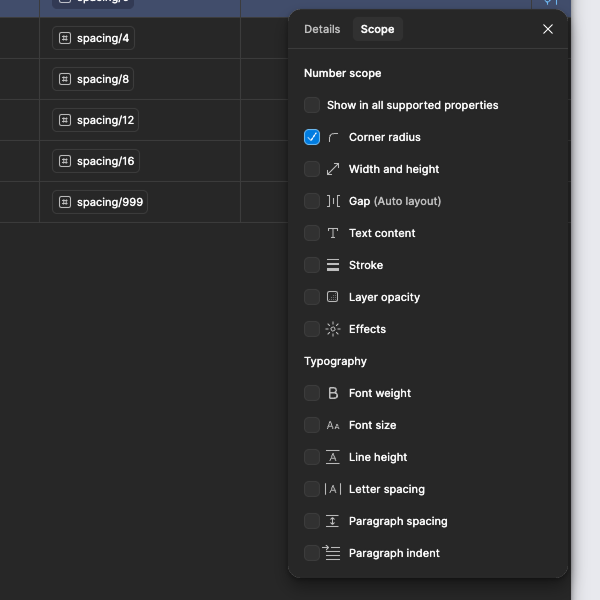Click the Font weight B icon
Screen dimensions: 600x600
(x=333, y=393)
